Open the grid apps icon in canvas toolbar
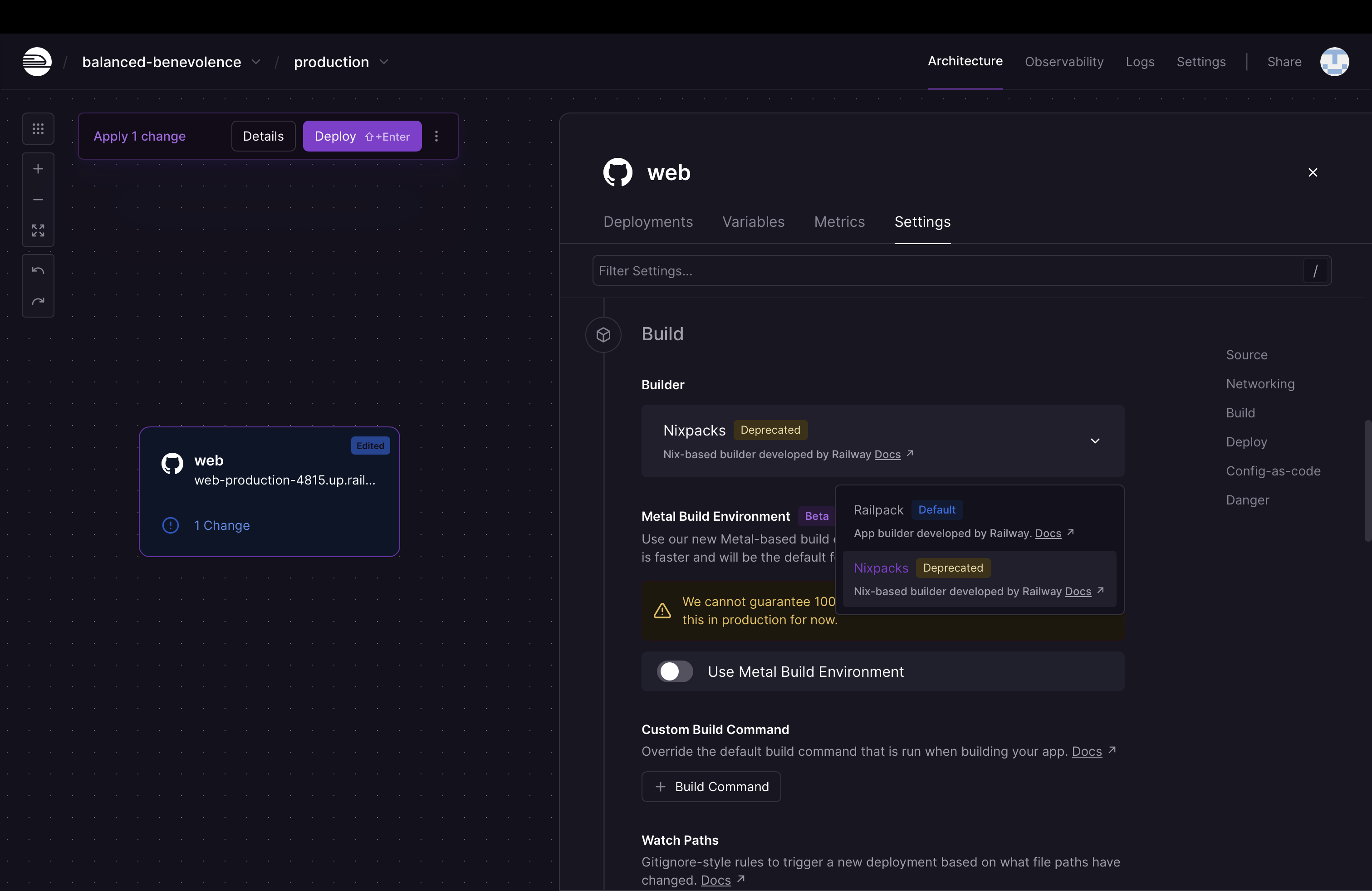This screenshot has height=891, width=1372. 38,128
